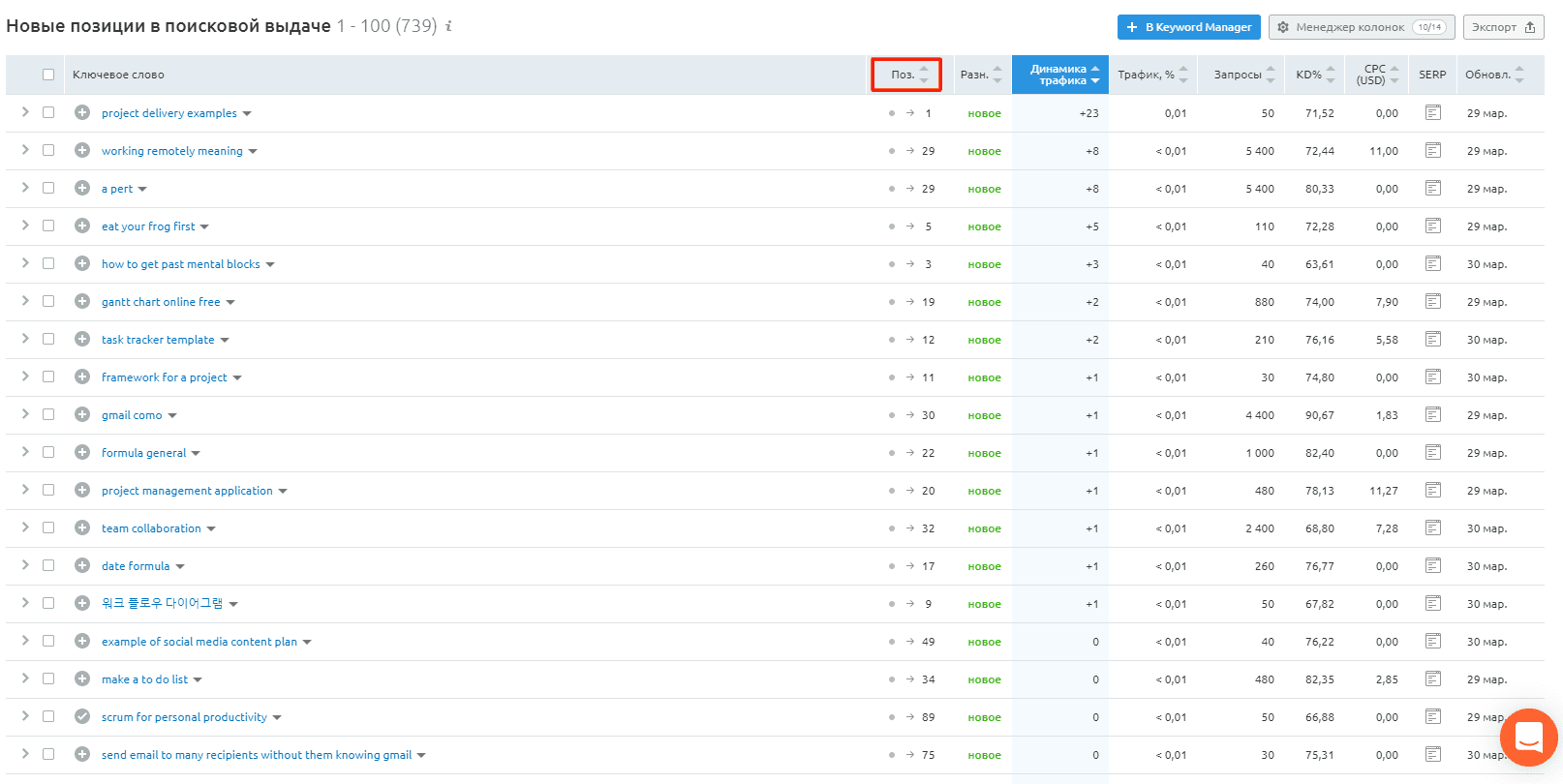
Task: Click info icon next to the table title
Action: click(448, 26)
